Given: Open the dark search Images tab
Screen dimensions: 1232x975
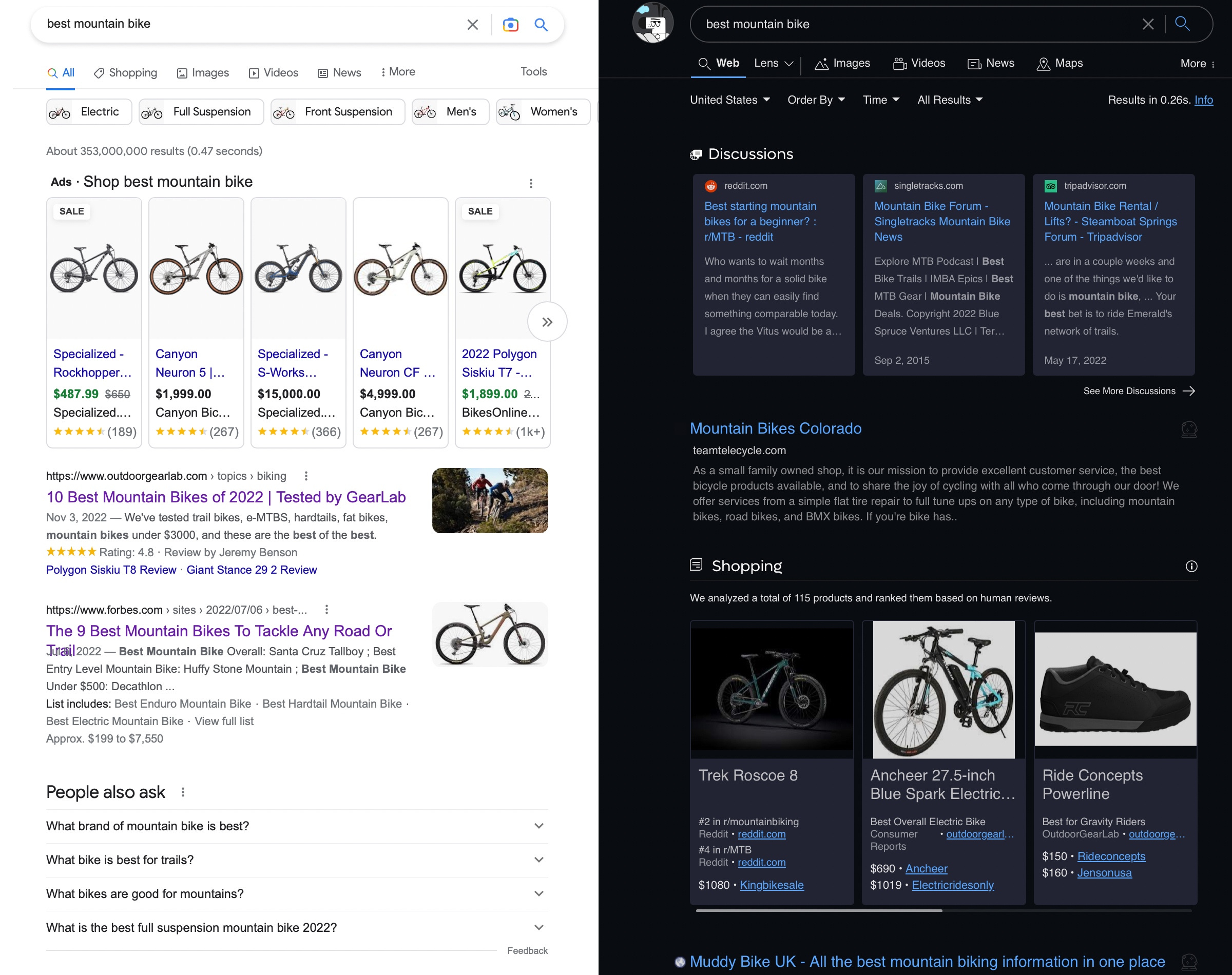Looking at the screenshot, I should (x=842, y=63).
